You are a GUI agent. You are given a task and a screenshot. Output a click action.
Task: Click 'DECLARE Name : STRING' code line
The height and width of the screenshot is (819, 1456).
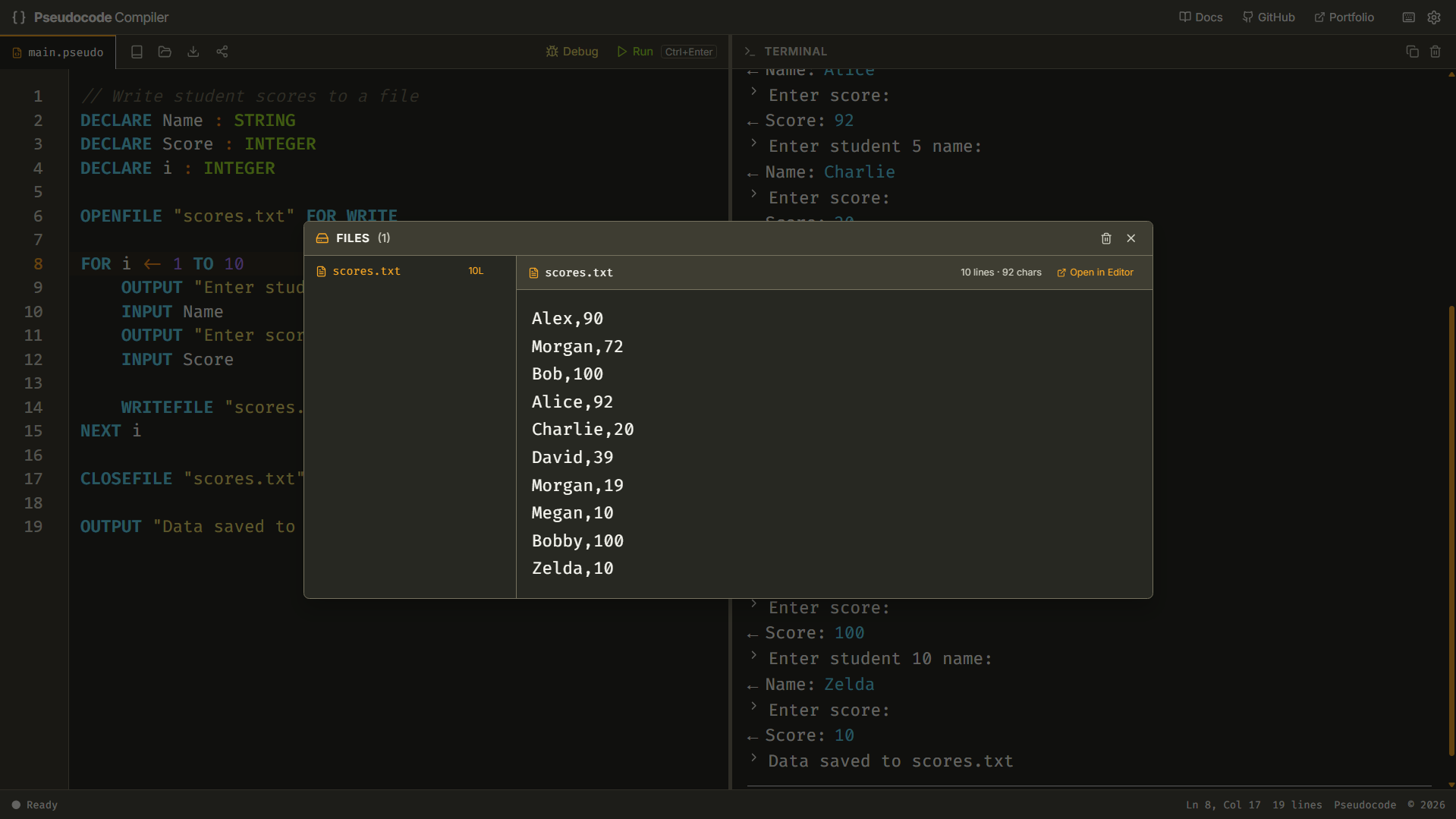[188, 121]
